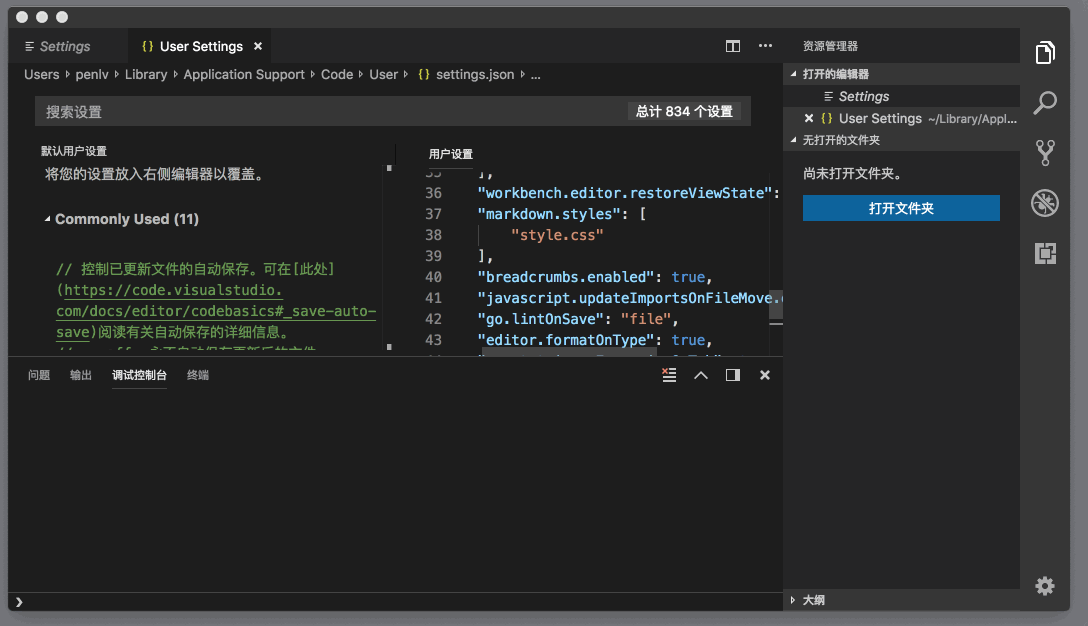Maximize the panel with the chevron icon
Viewport: 1088px width, 626px height.
(x=700, y=375)
